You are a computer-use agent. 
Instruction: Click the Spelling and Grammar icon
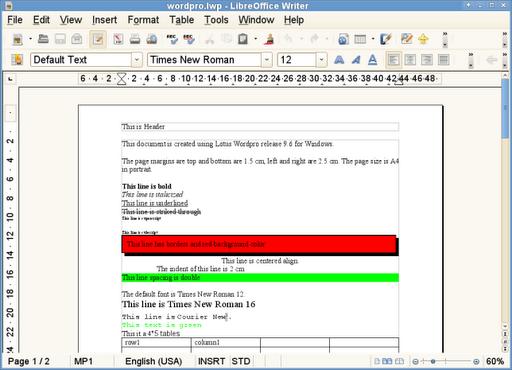pos(172,39)
